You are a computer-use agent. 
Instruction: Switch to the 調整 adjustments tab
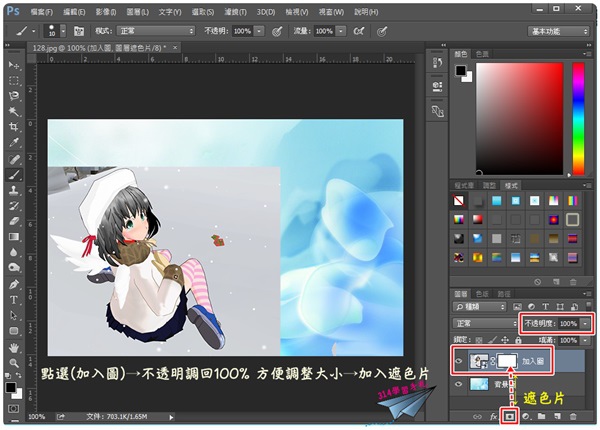[x=489, y=186]
